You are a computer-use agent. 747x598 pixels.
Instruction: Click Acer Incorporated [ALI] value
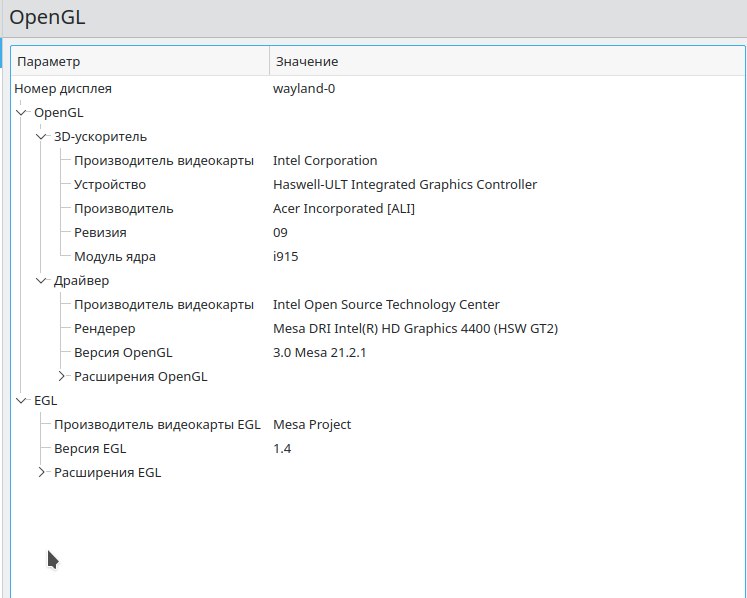(x=343, y=209)
